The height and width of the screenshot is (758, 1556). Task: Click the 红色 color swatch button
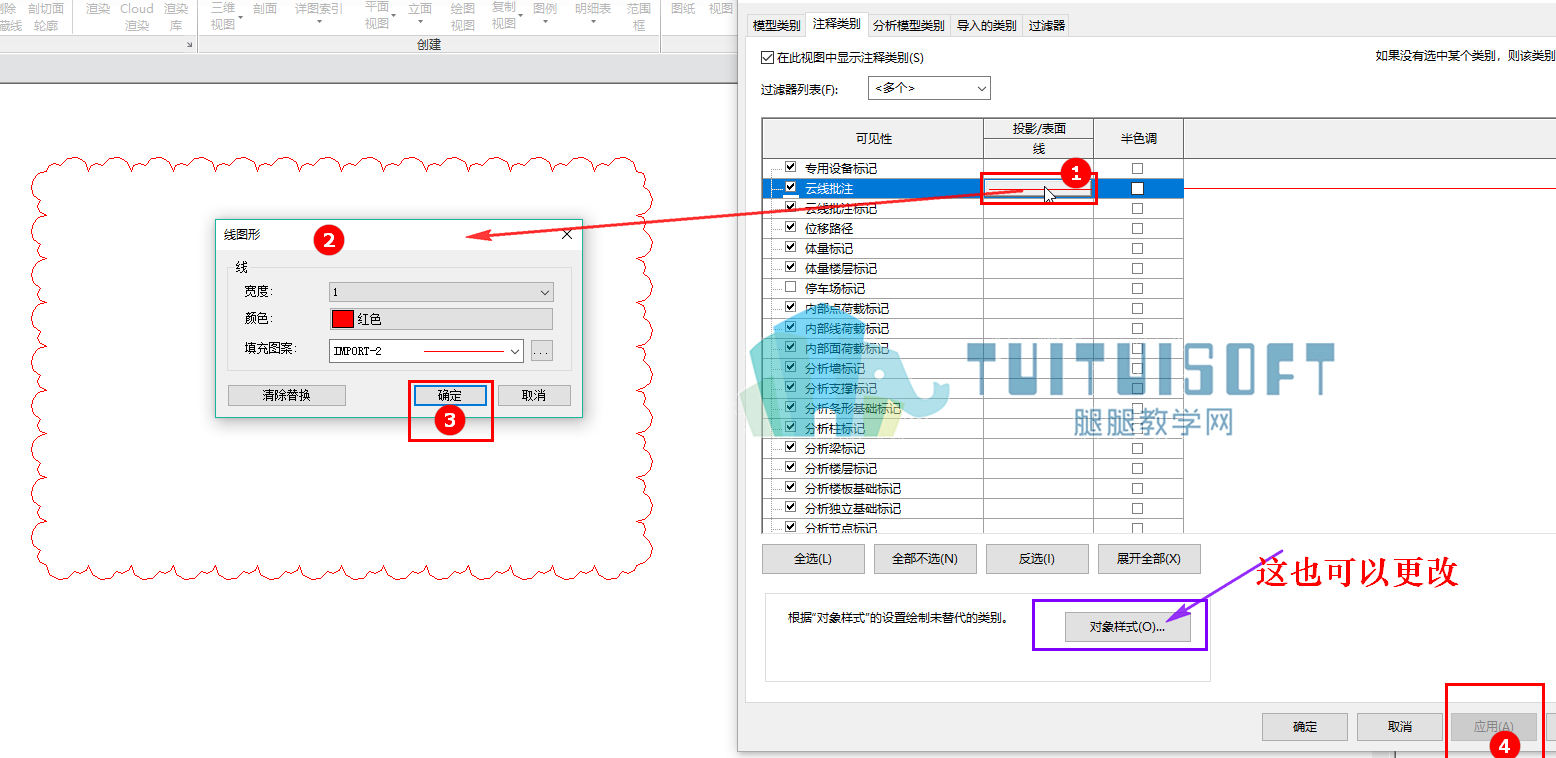tap(441, 319)
